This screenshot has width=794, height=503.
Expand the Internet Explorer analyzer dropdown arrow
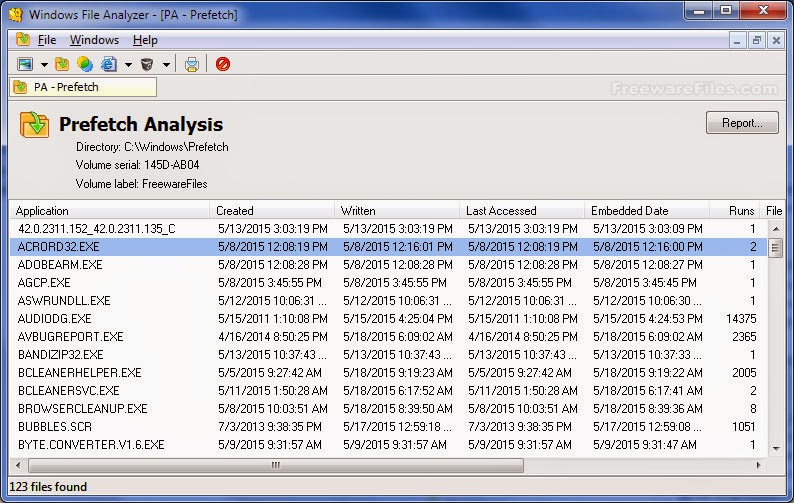point(128,65)
